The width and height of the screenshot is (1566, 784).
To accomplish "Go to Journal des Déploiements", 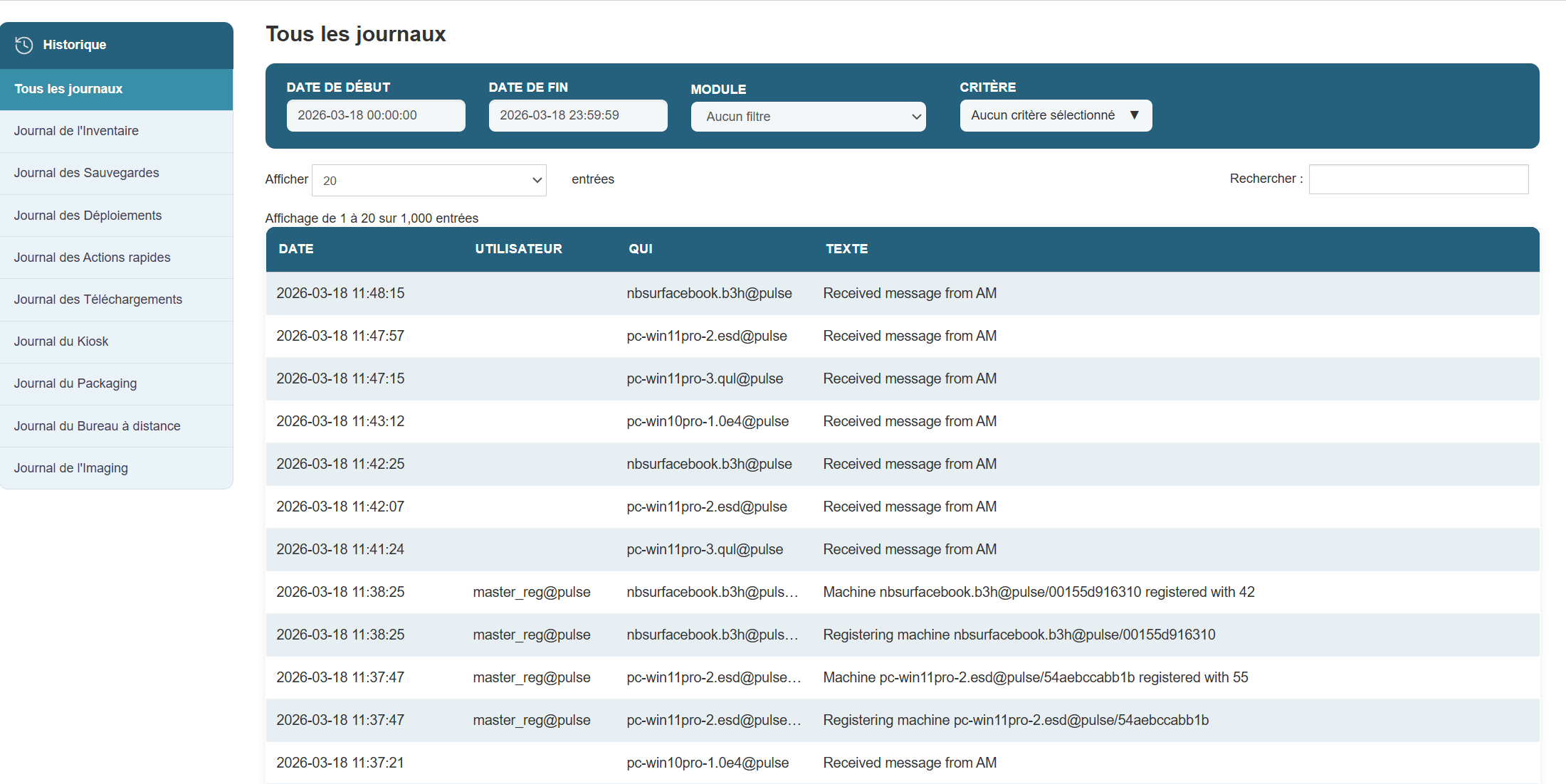I will point(88,216).
